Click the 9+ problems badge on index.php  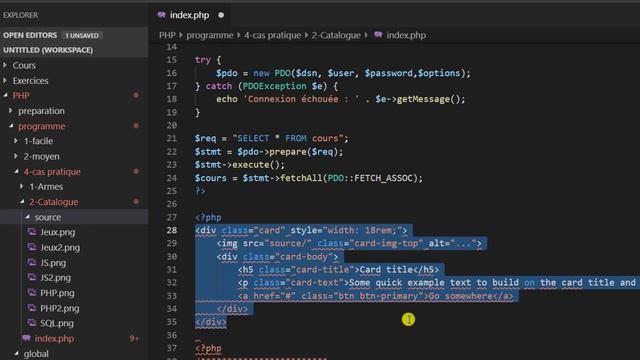point(134,338)
